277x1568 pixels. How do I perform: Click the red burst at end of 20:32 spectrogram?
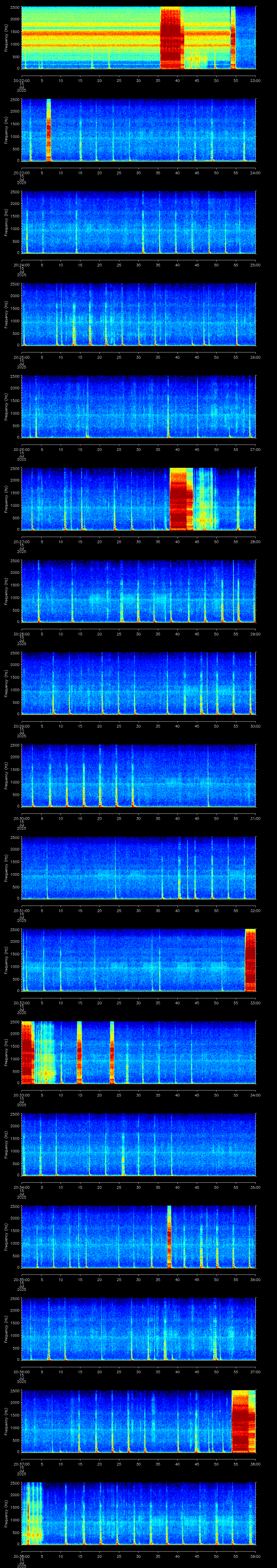pos(250,959)
